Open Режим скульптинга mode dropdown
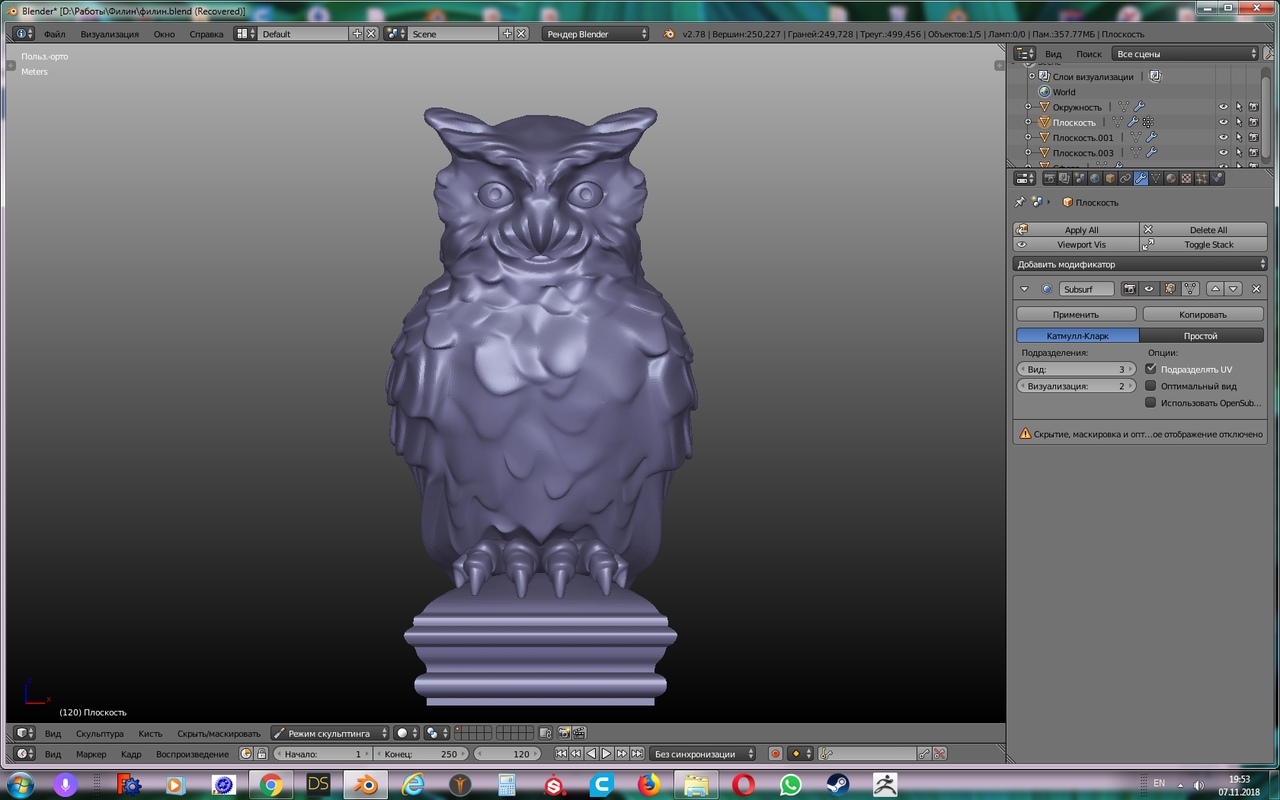Image resolution: width=1280 pixels, height=800 pixels. [x=329, y=733]
